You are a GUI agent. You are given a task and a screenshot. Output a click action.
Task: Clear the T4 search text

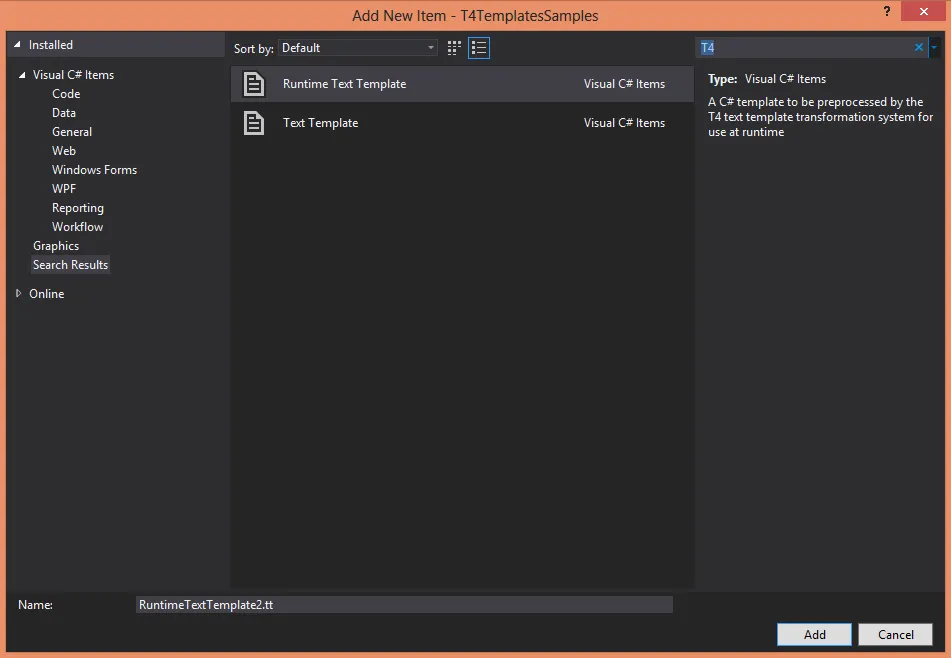click(x=919, y=47)
